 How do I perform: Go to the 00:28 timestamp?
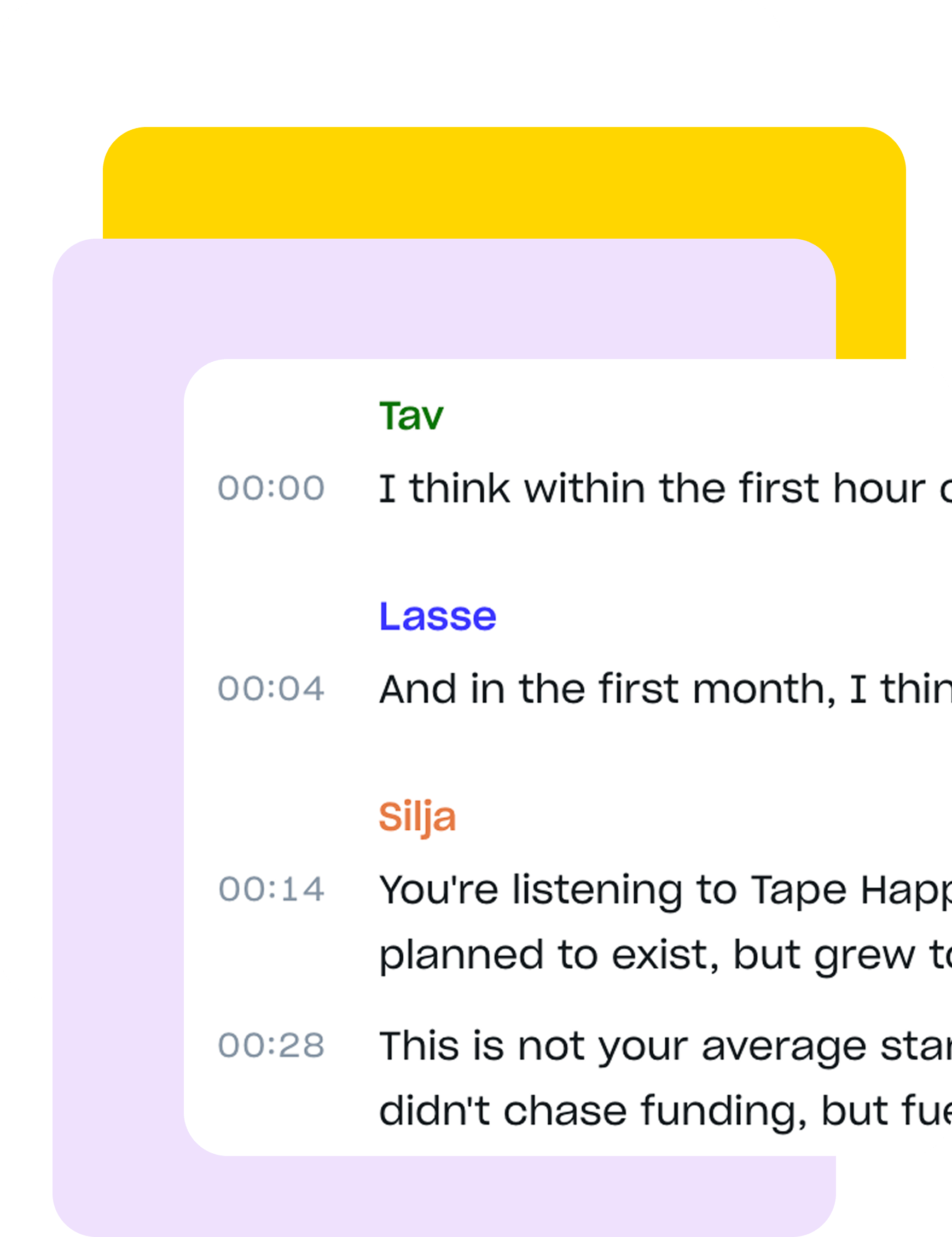(x=271, y=1045)
